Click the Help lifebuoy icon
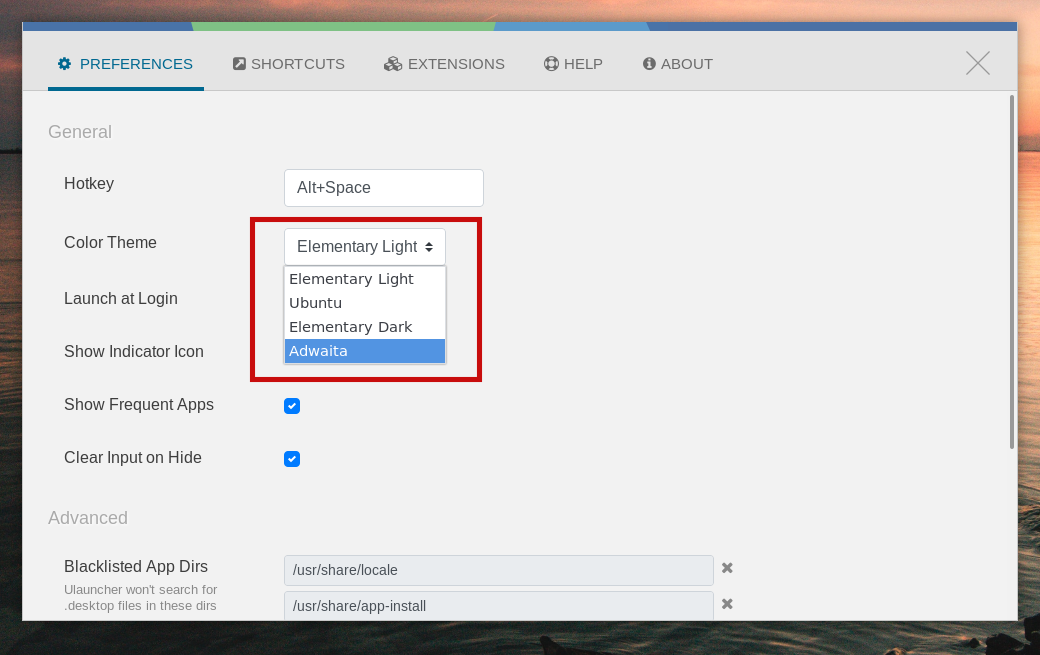The image size is (1040, 655). click(551, 64)
